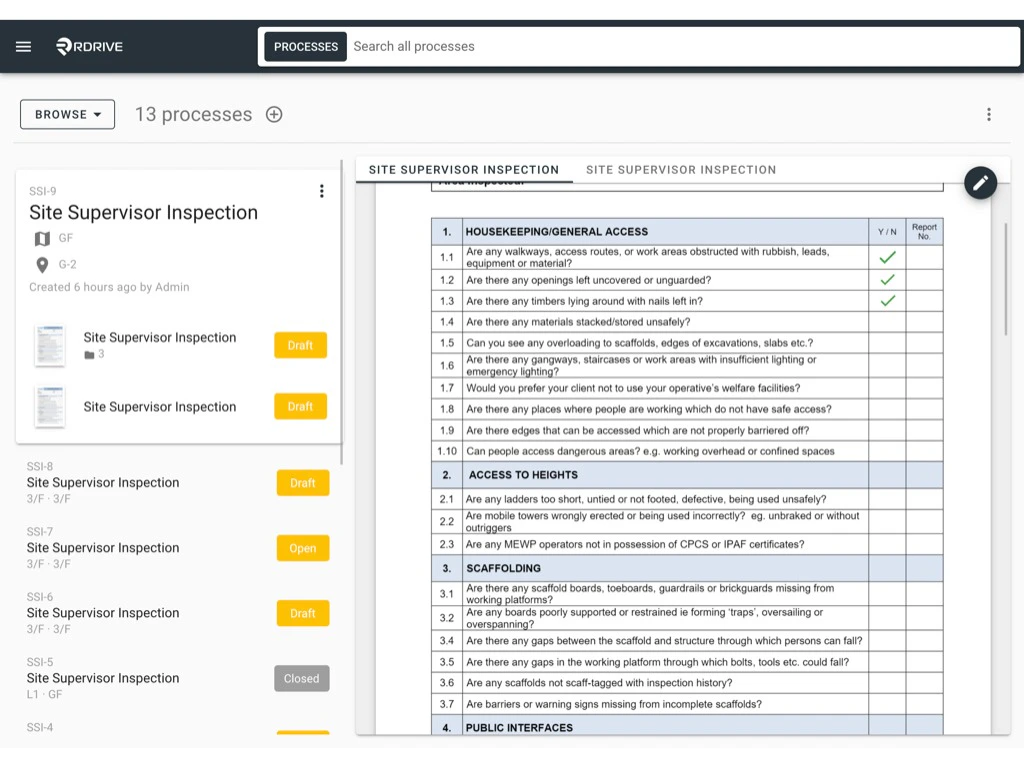
Task: Open first document thumbnail in SSI-9 card
Action: tap(50, 345)
